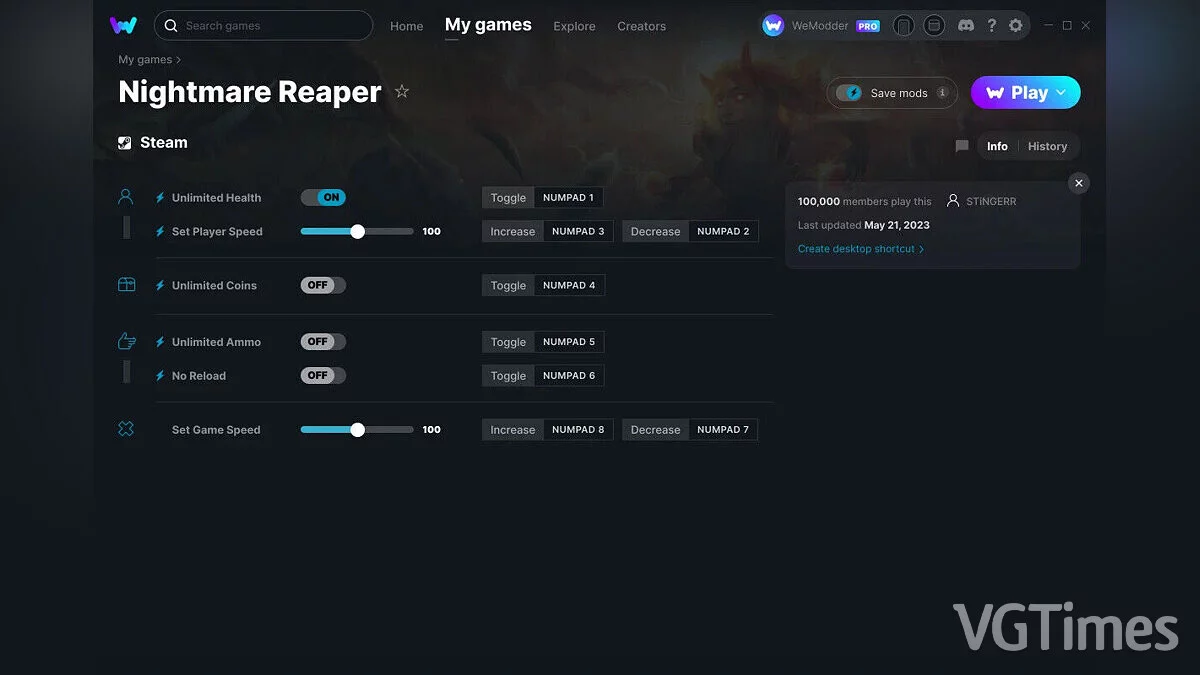This screenshot has width=1200, height=675.
Task: Click the round overlay icon beside Discord
Action: (934, 26)
